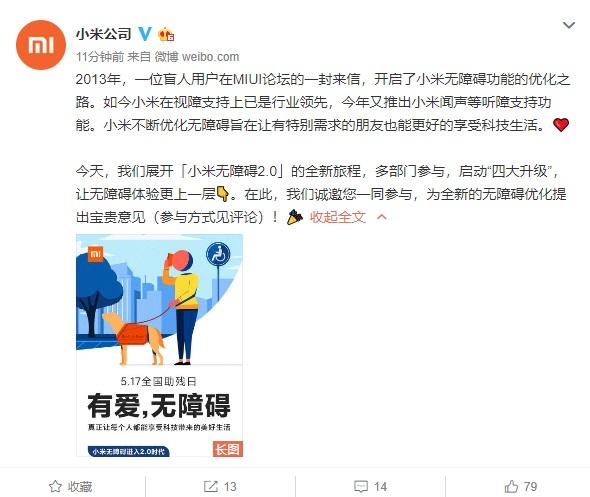The width and height of the screenshot is (590, 497).
Task: Click the red heart emoji in post
Action: coord(561,125)
